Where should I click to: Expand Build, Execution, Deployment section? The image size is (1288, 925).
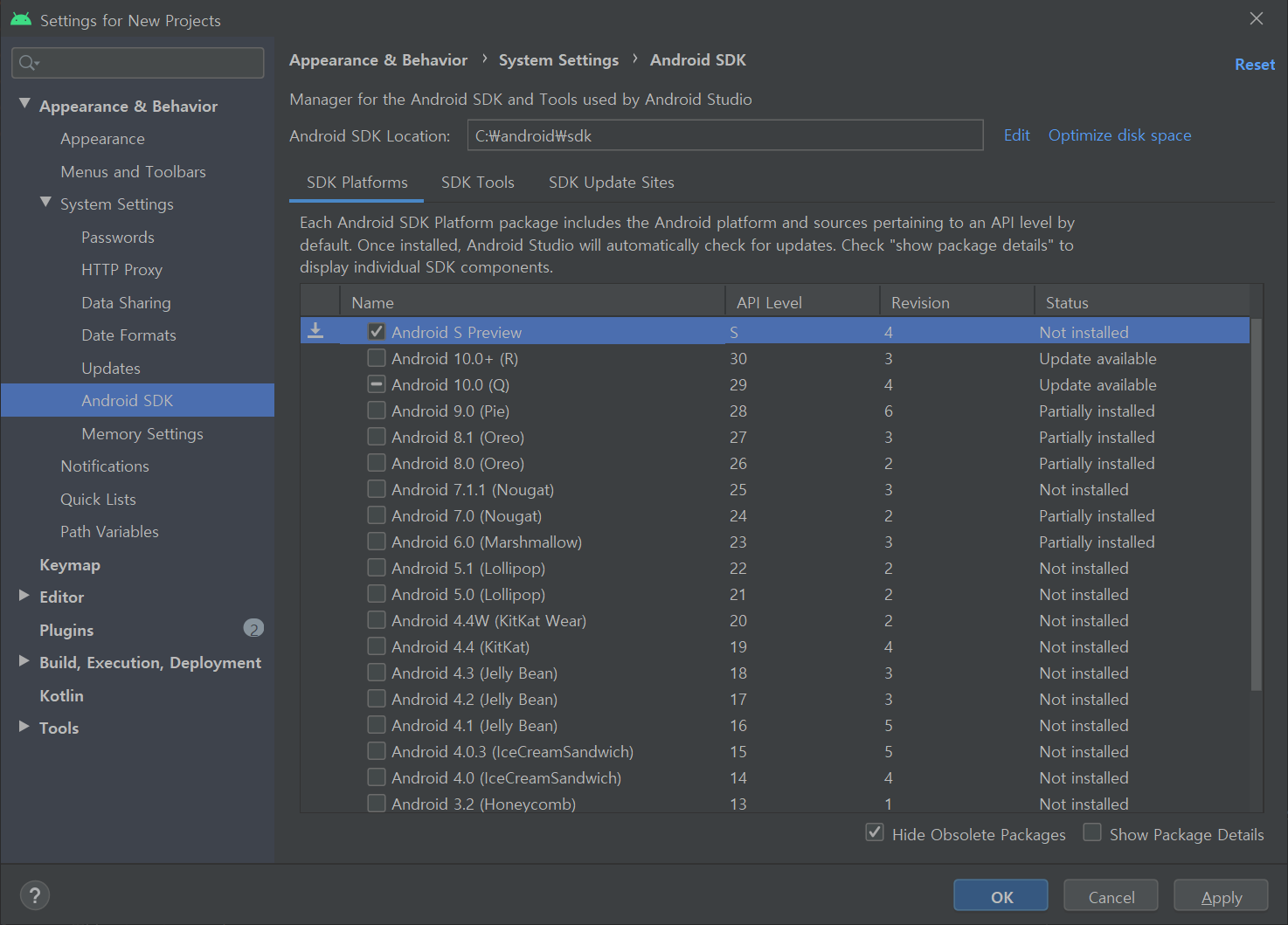coord(24,661)
